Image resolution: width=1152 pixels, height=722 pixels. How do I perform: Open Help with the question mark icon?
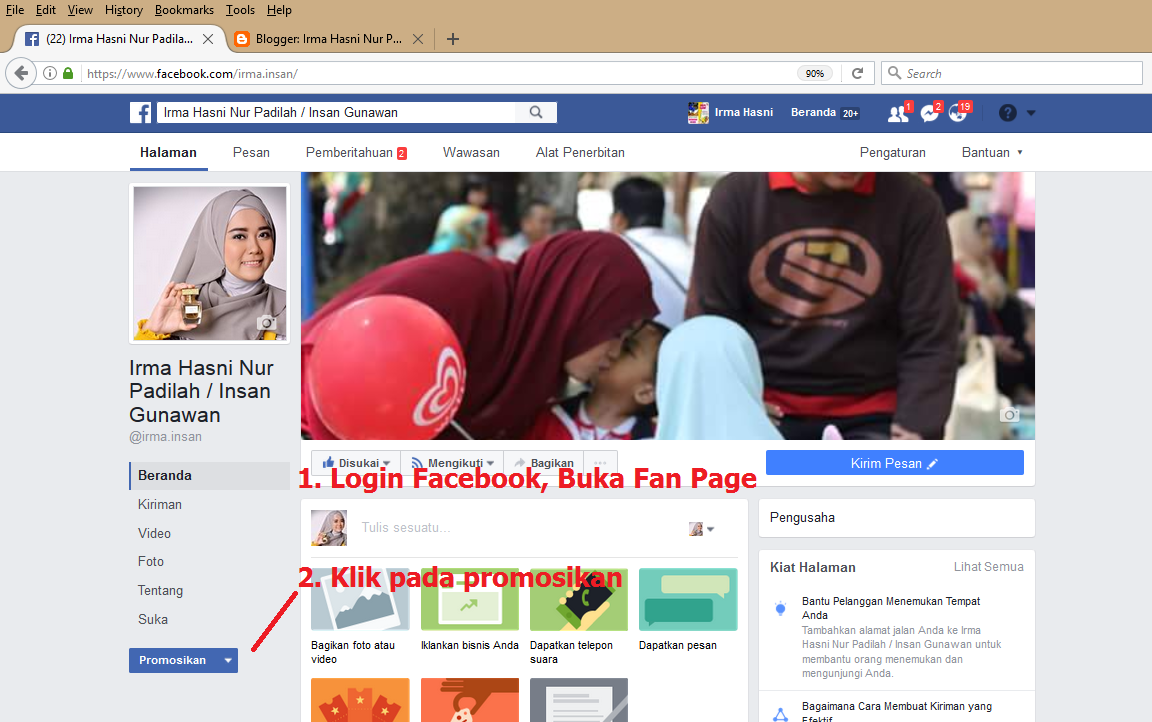[1006, 112]
